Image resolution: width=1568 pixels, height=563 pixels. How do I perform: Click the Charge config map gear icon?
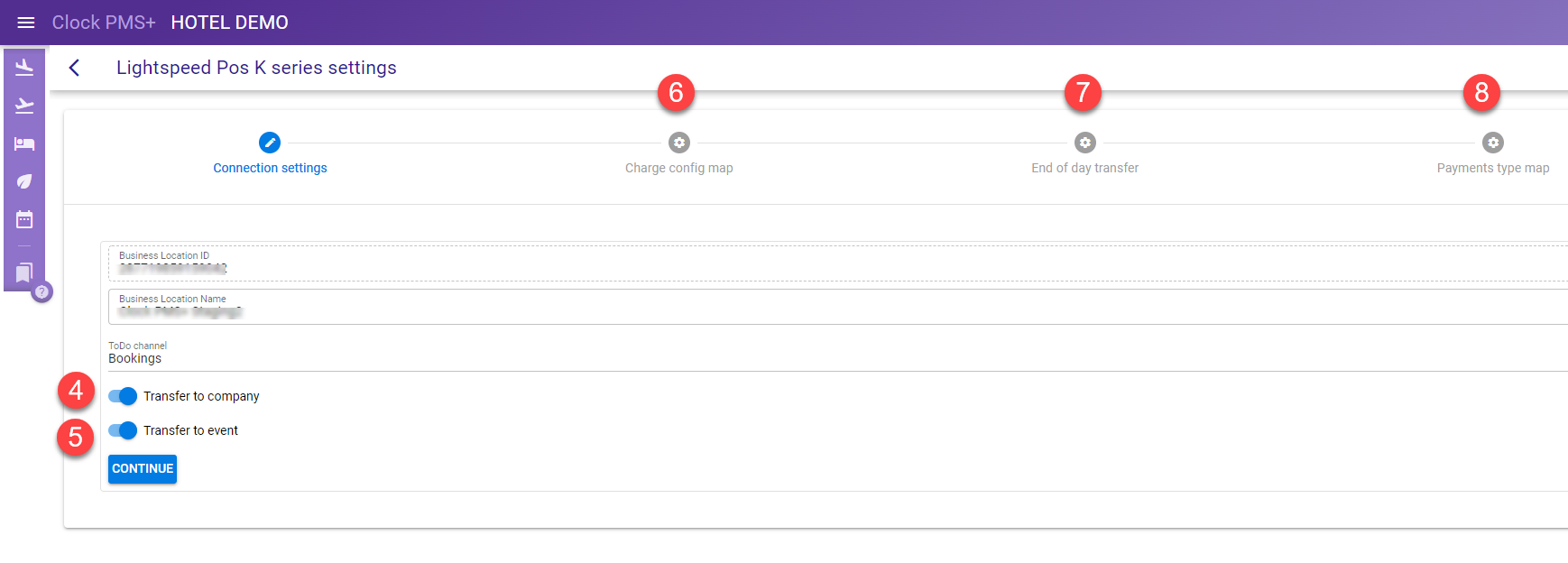(x=679, y=143)
